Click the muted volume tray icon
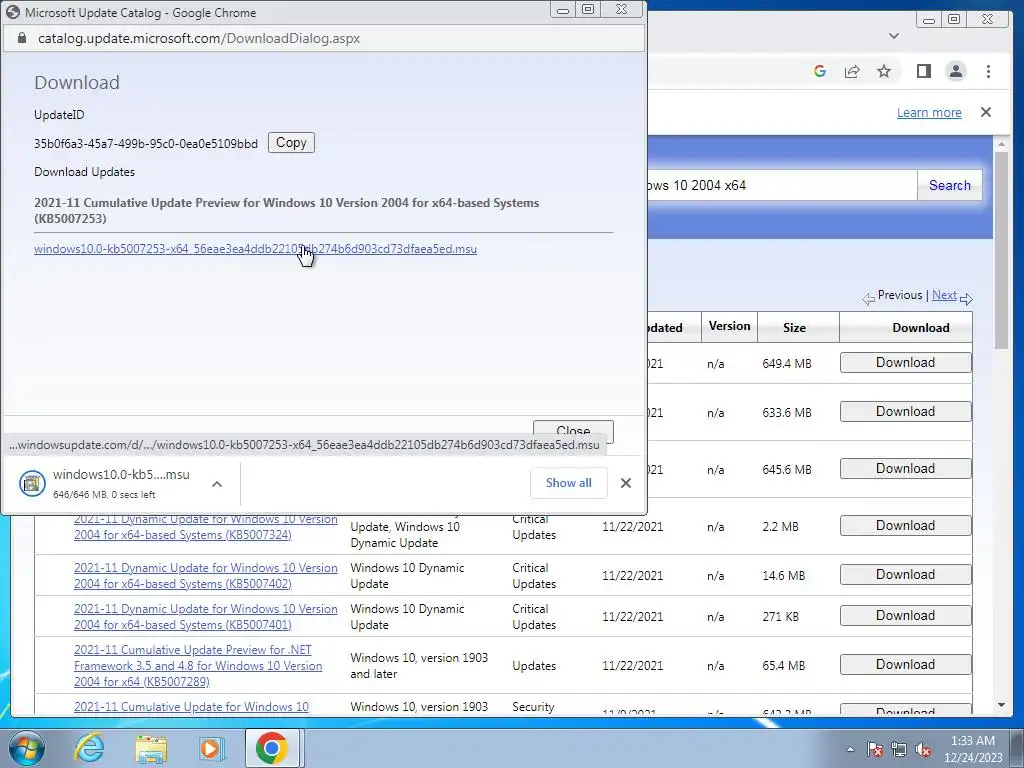This screenshot has height=768, width=1024. [923, 749]
